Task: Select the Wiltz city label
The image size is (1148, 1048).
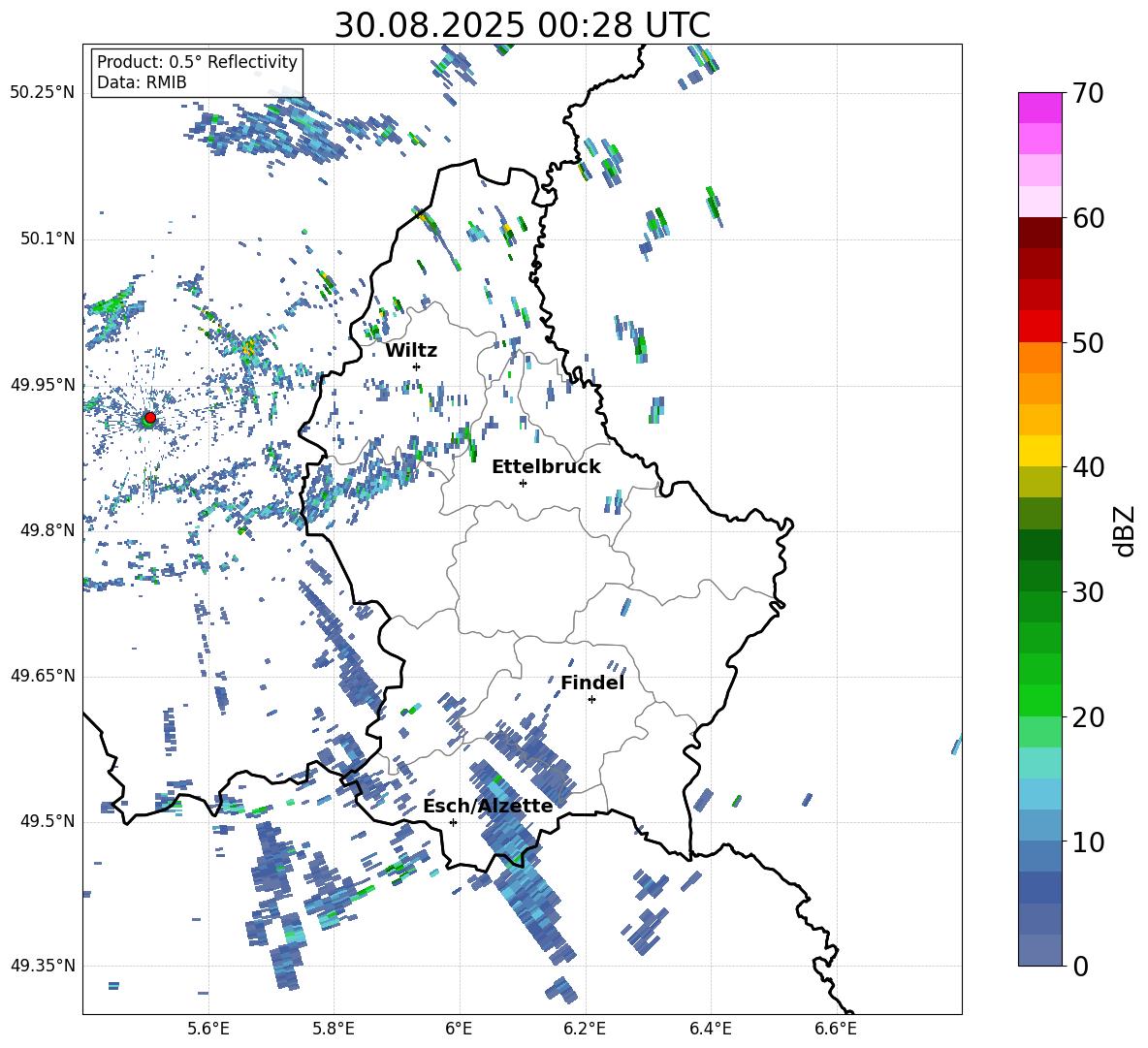Action: (x=411, y=351)
